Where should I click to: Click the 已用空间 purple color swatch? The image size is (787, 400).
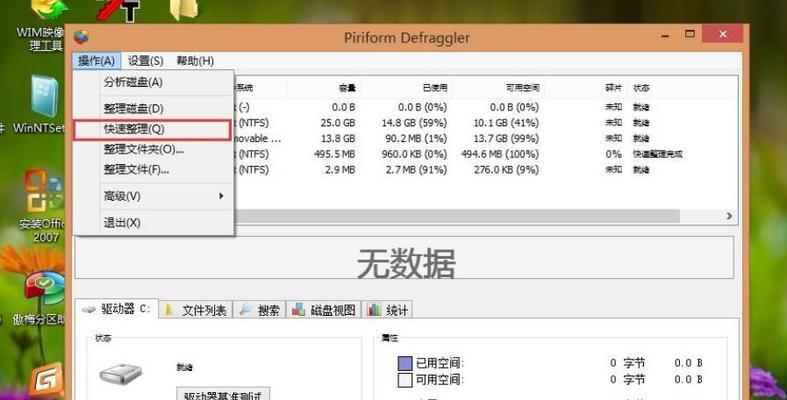[x=405, y=363]
